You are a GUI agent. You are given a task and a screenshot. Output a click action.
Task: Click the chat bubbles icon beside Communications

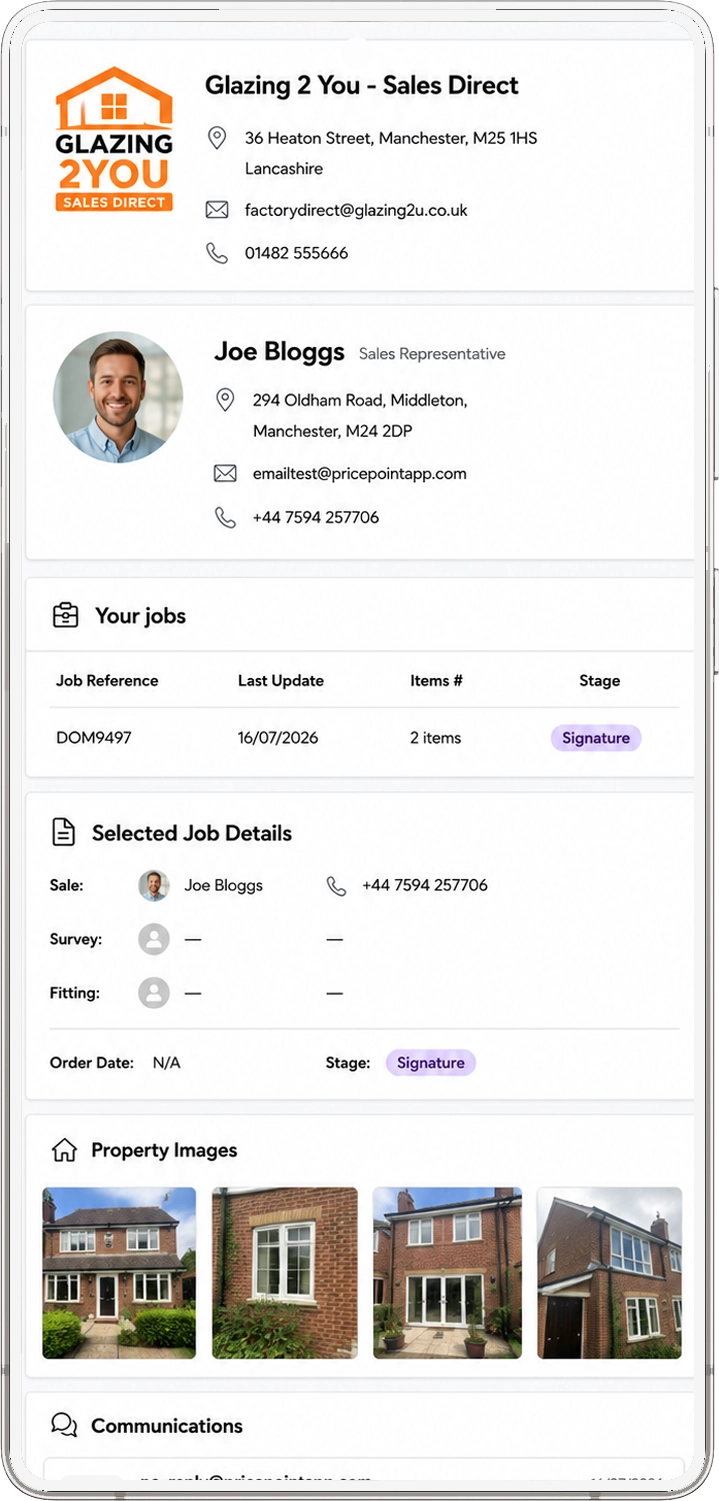tap(64, 1425)
